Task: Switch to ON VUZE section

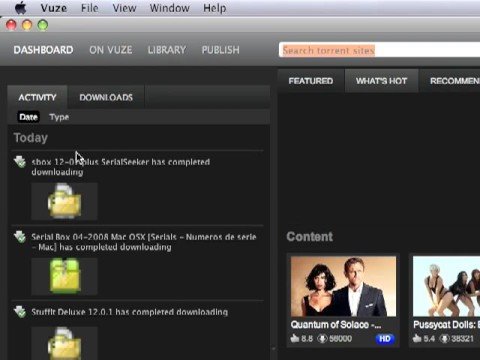Action: [111, 50]
